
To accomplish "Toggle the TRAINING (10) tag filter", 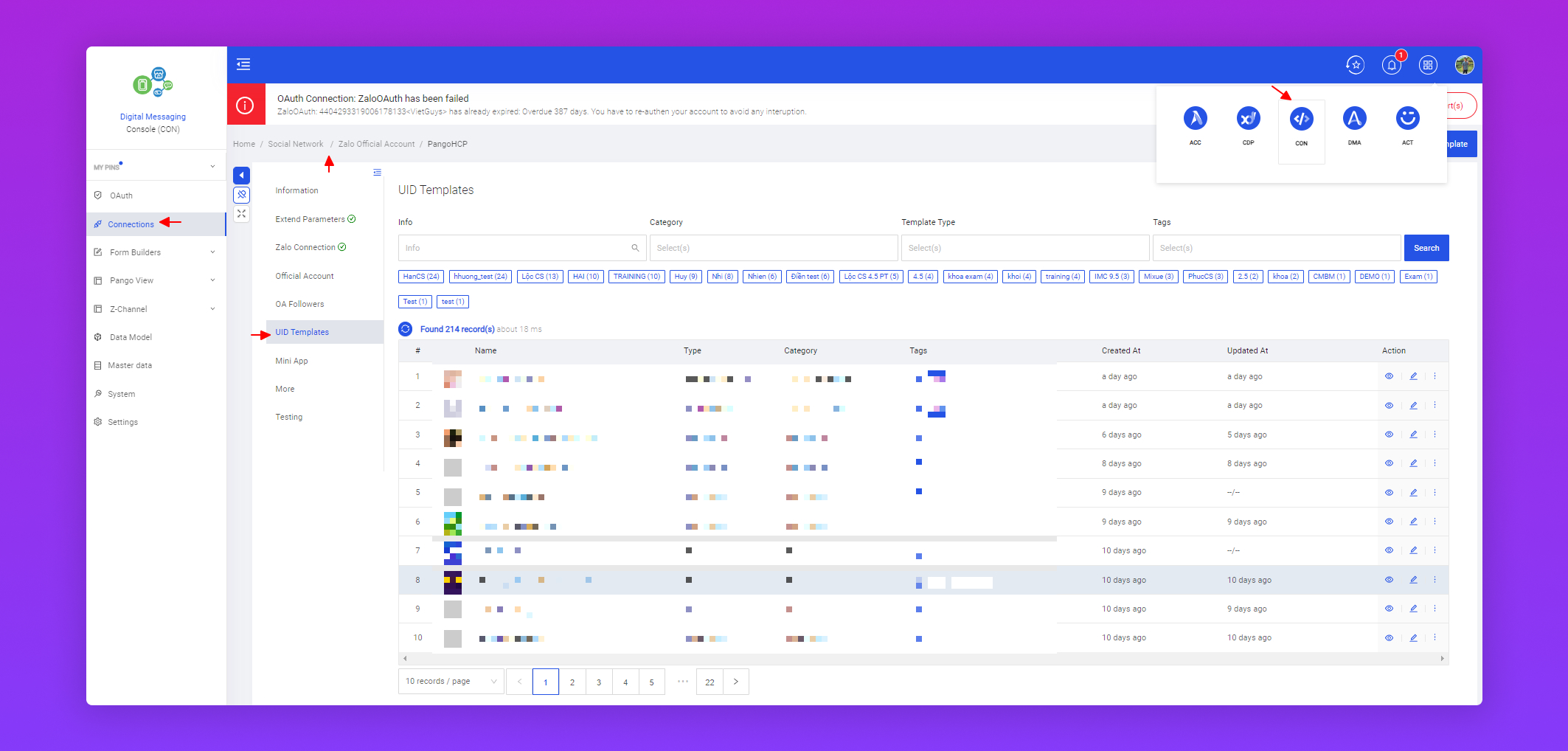I will [x=636, y=277].
